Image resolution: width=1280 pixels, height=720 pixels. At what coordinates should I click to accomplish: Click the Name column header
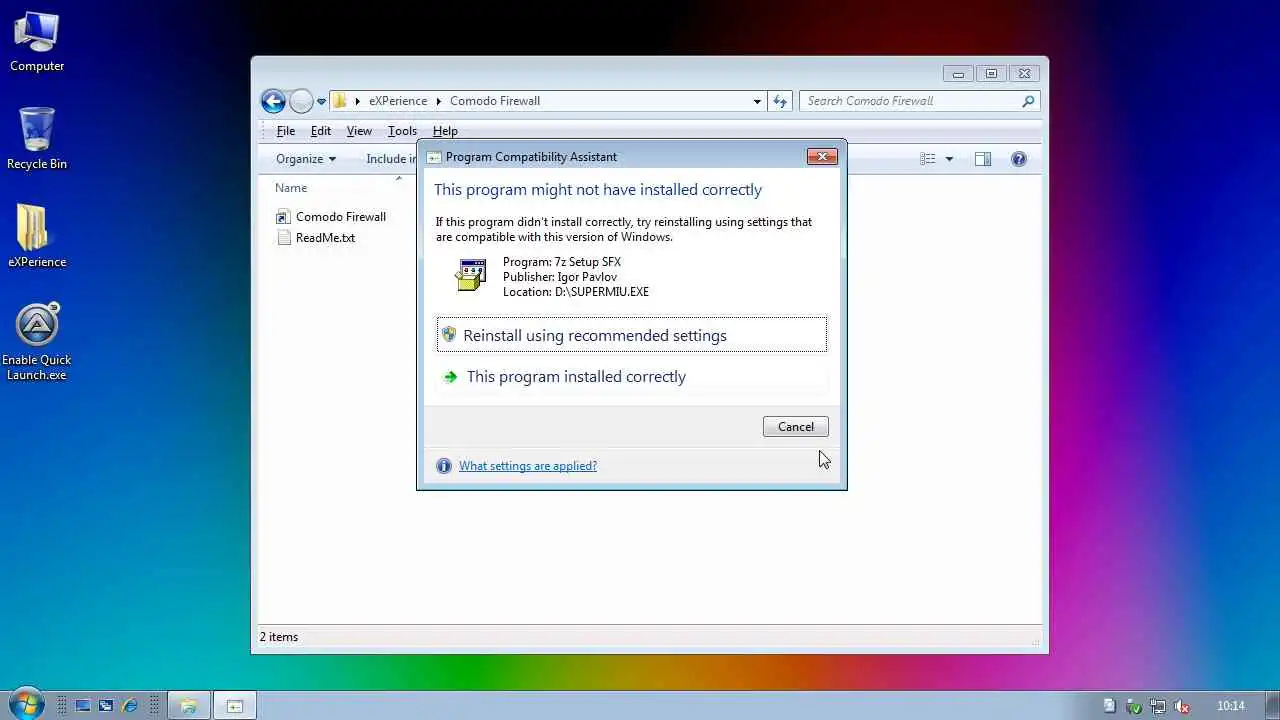click(291, 188)
